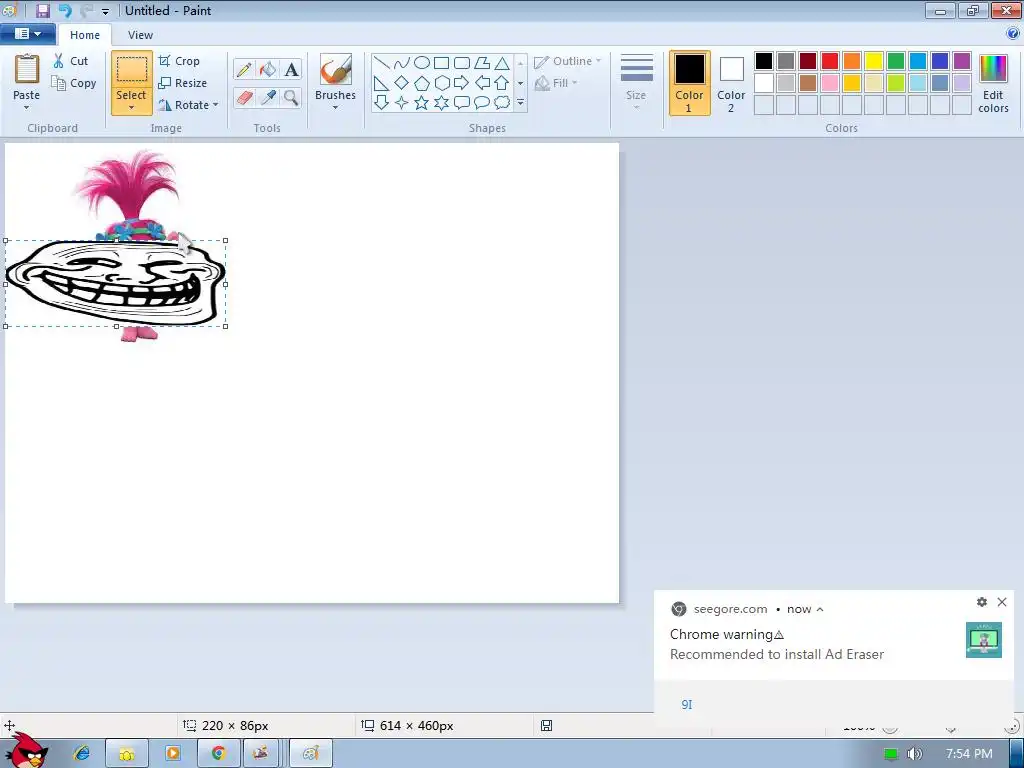The image size is (1024, 768).
Task: Activate Color 1 foreground selector
Action: click(x=689, y=83)
